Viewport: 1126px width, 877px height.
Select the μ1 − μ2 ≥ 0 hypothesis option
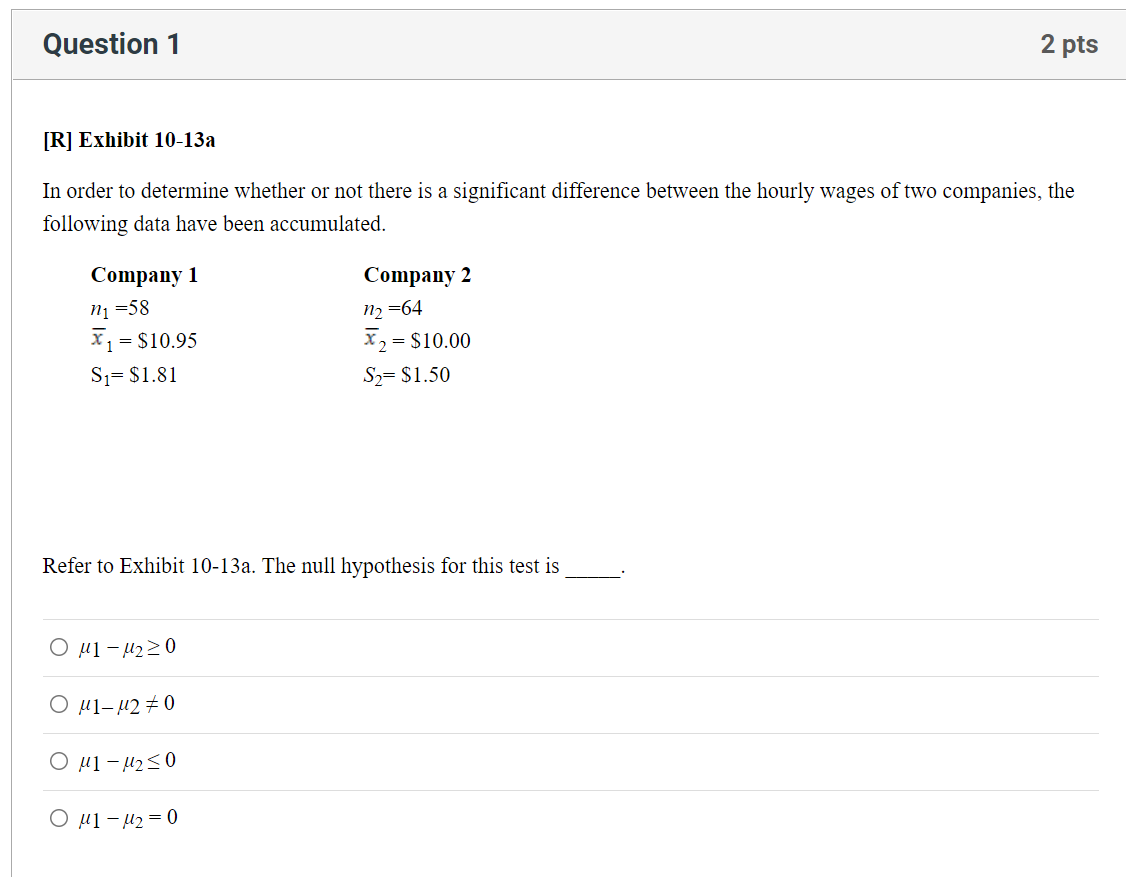coord(59,647)
